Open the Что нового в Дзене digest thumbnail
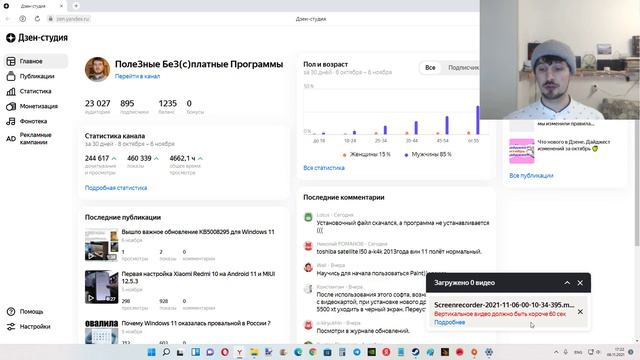Image resolution: width=640 pixels, height=360 pixels. pyautogui.click(x=521, y=151)
